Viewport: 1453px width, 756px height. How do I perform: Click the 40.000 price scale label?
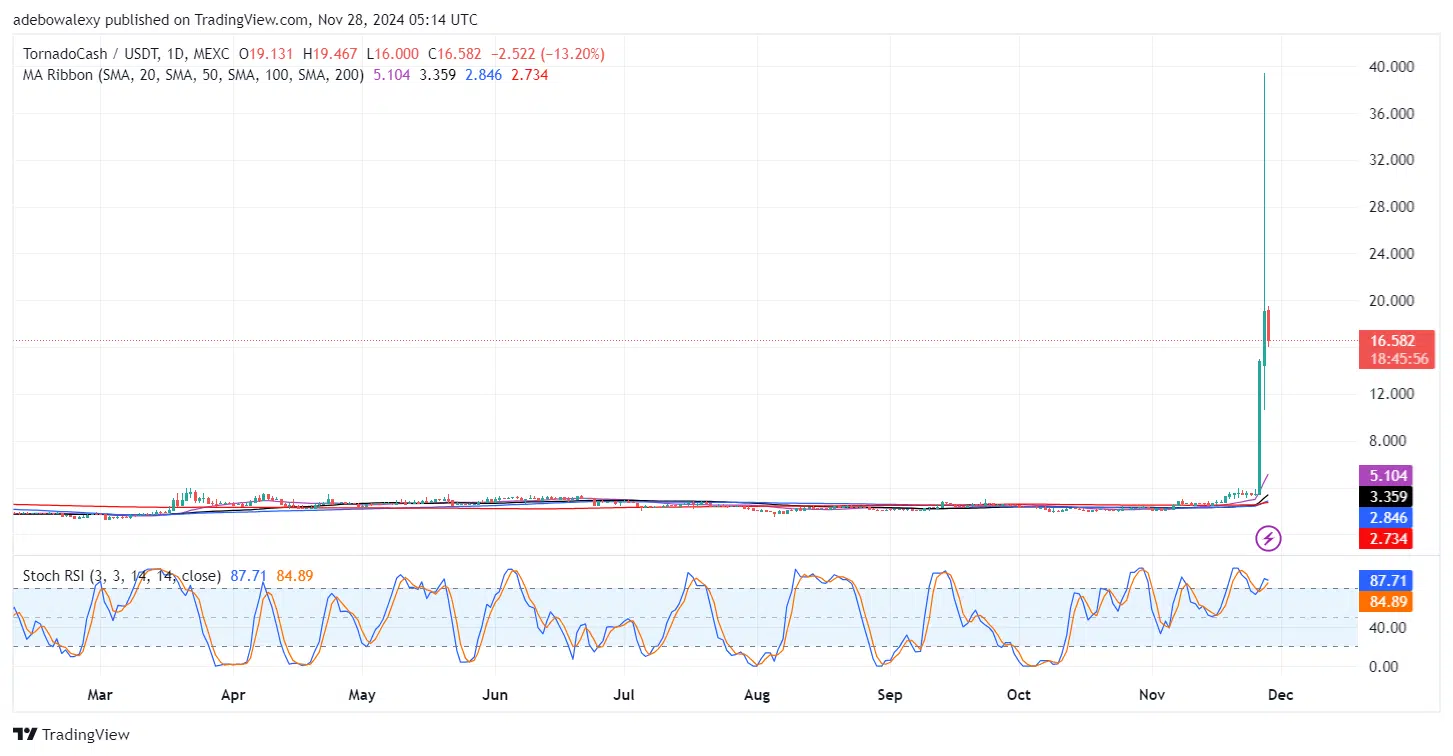pyautogui.click(x=1389, y=67)
